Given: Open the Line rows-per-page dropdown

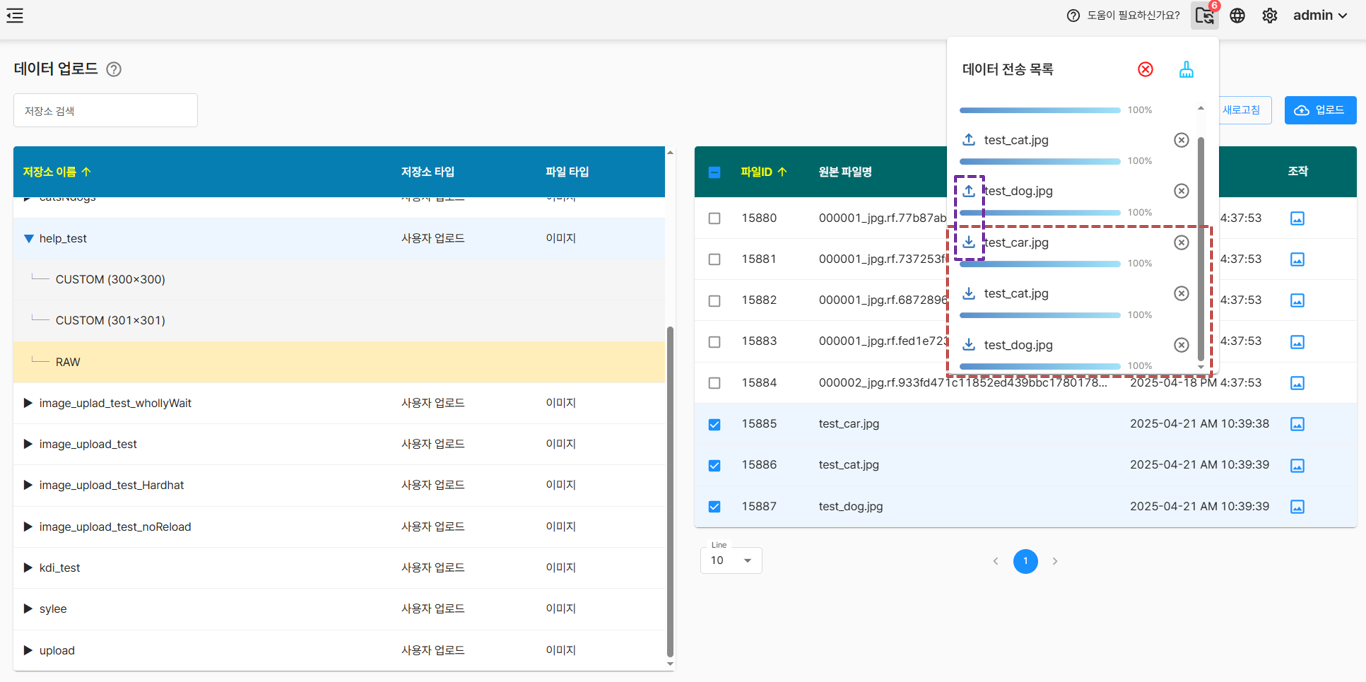Looking at the screenshot, I should (731, 560).
